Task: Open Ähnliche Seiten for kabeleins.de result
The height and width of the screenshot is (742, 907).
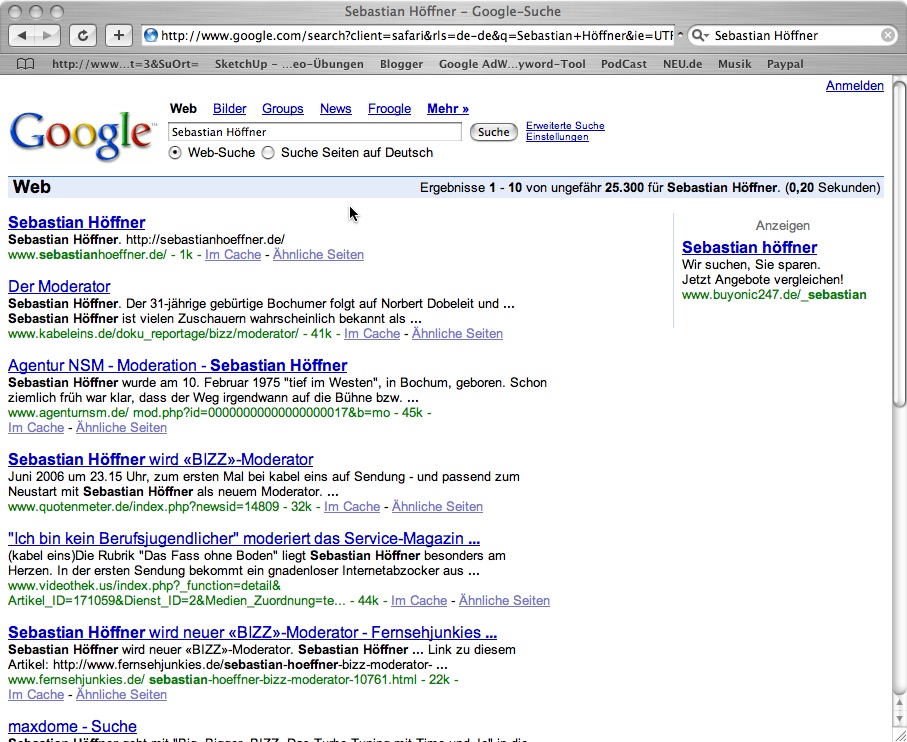Action: coord(457,334)
